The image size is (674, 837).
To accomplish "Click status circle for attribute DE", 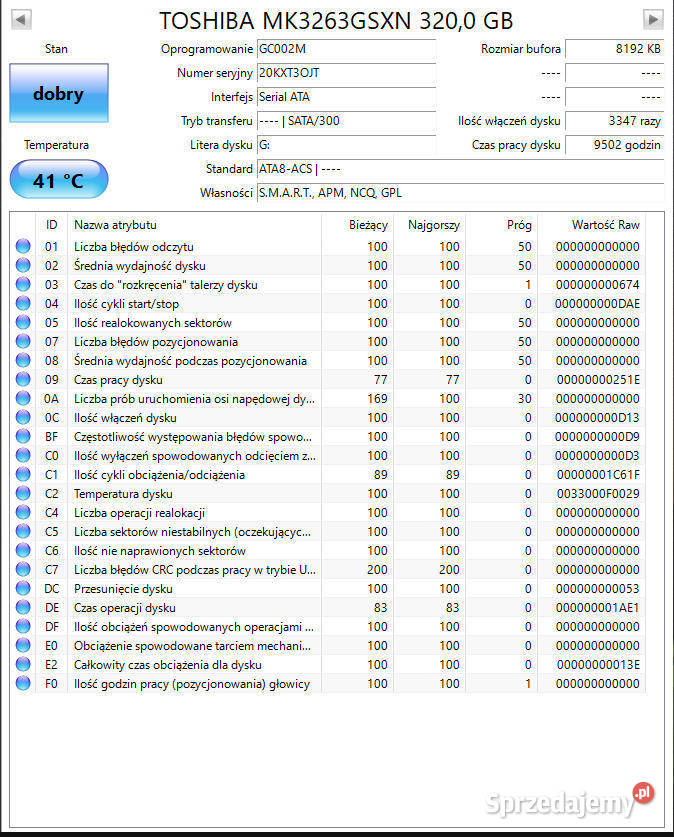I will coord(23,607).
